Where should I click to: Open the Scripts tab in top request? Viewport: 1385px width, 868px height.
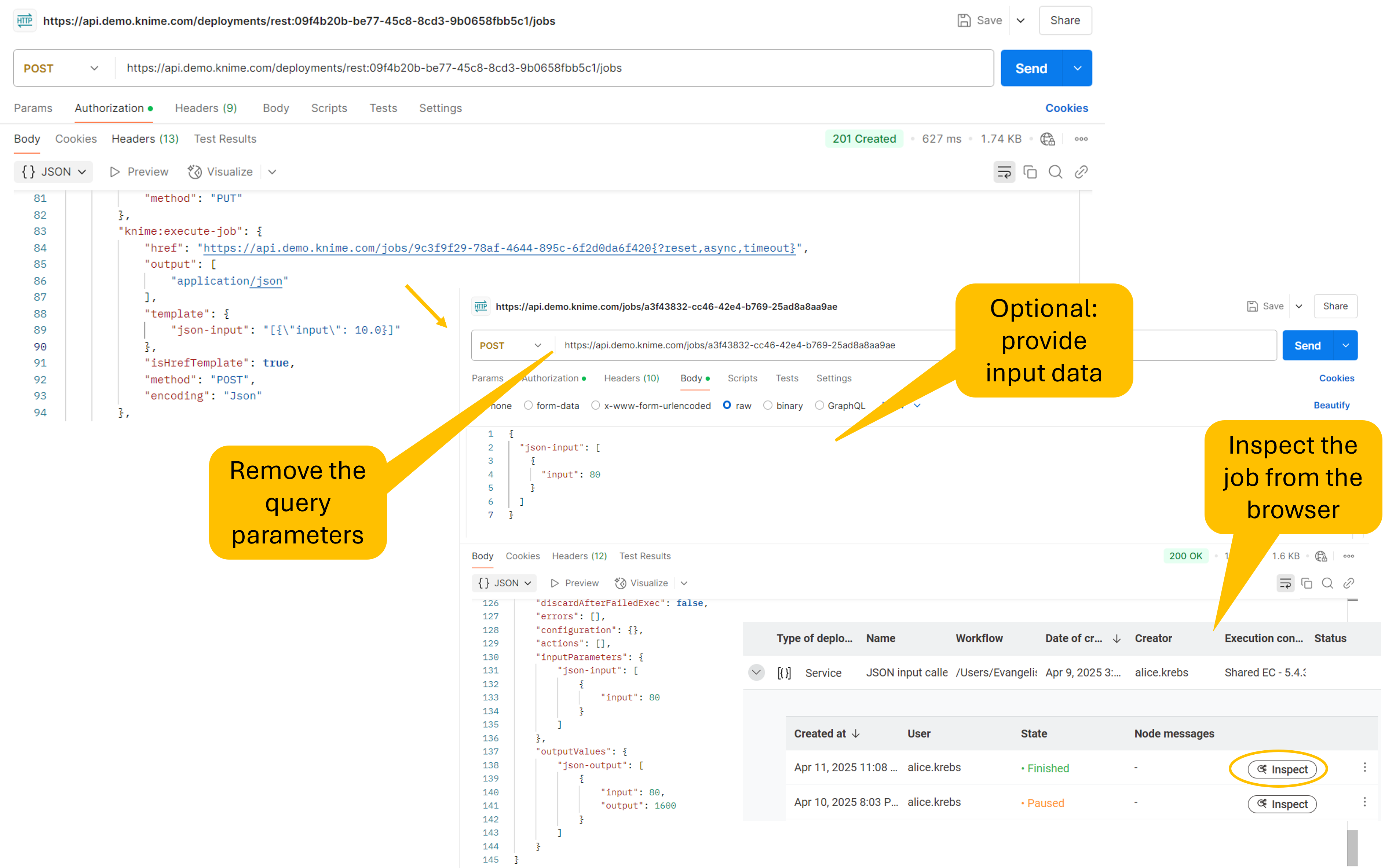[x=329, y=109]
